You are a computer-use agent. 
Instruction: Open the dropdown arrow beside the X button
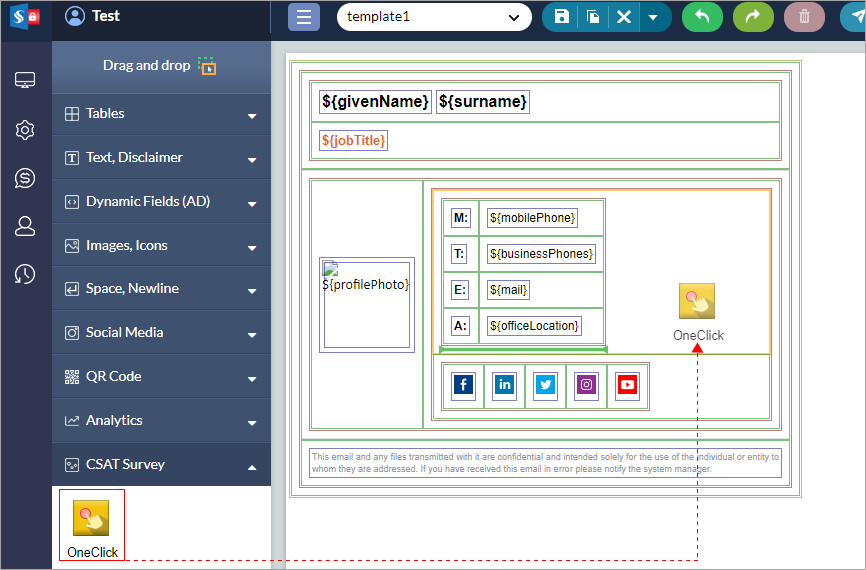tap(653, 17)
